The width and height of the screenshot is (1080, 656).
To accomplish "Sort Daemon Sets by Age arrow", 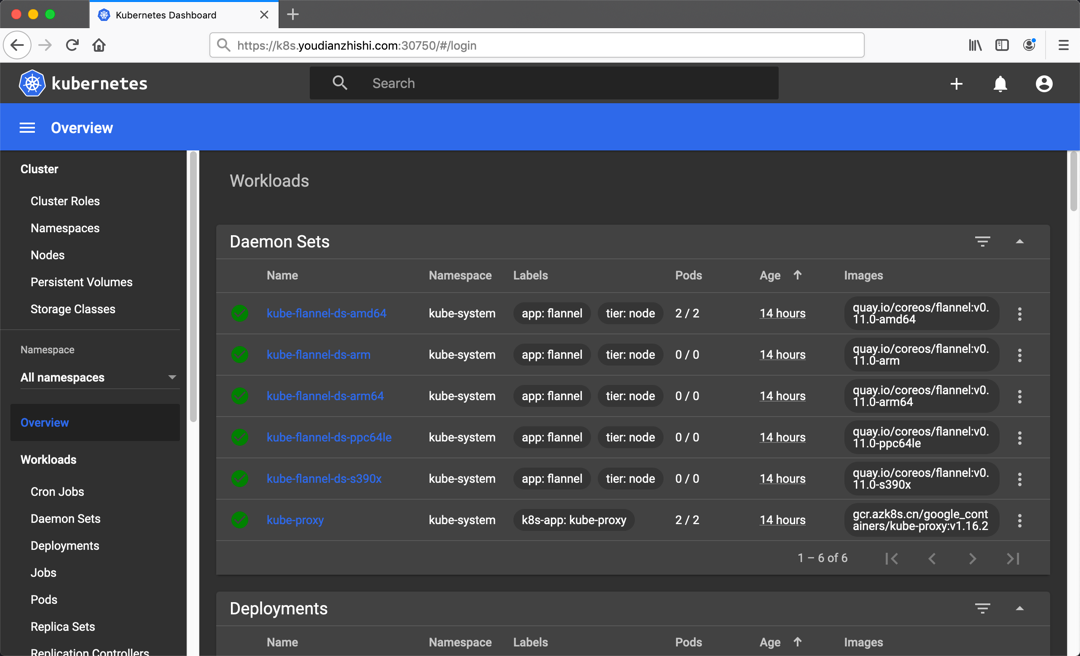I will pyautogui.click(x=798, y=274).
